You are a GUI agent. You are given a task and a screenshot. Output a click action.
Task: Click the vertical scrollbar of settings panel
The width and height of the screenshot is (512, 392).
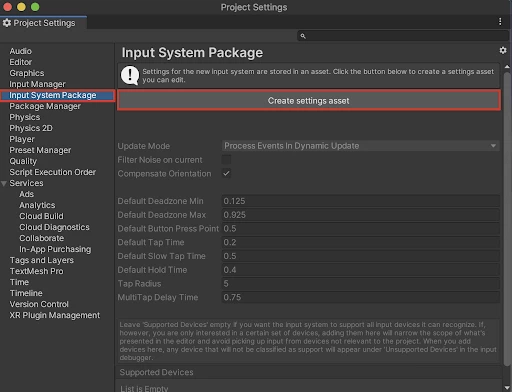point(507,218)
